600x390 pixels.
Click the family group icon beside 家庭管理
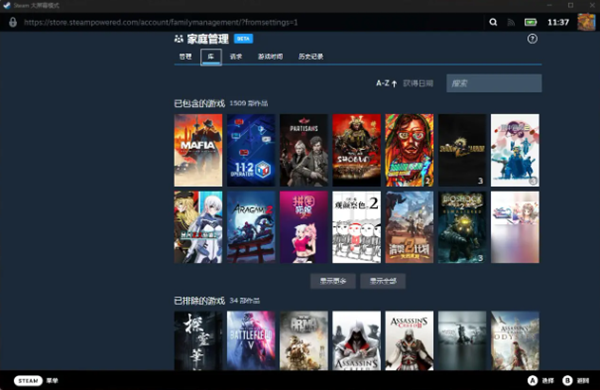point(179,39)
